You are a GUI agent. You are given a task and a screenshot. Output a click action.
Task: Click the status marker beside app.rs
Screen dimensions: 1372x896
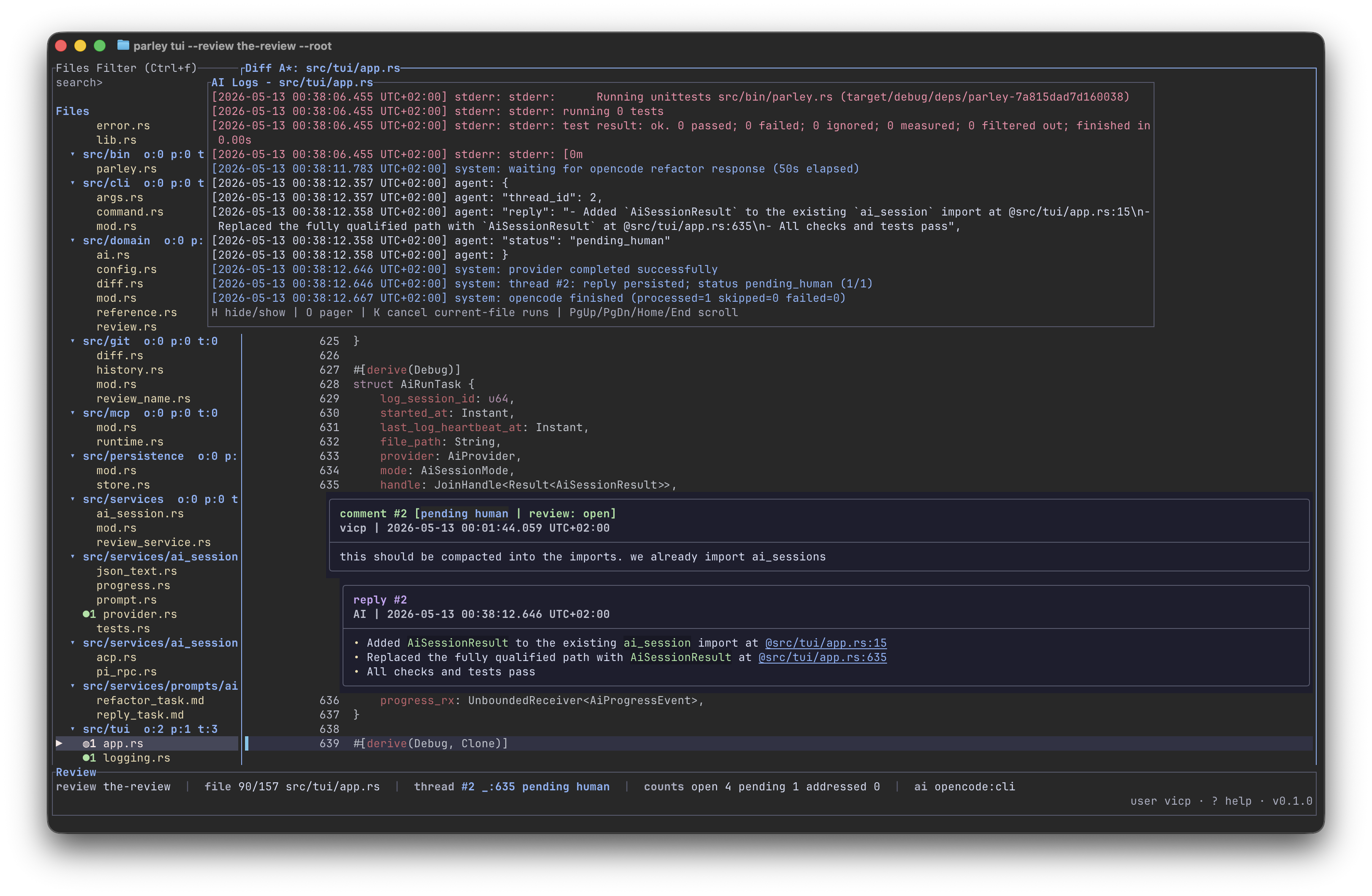pos(86,743)
